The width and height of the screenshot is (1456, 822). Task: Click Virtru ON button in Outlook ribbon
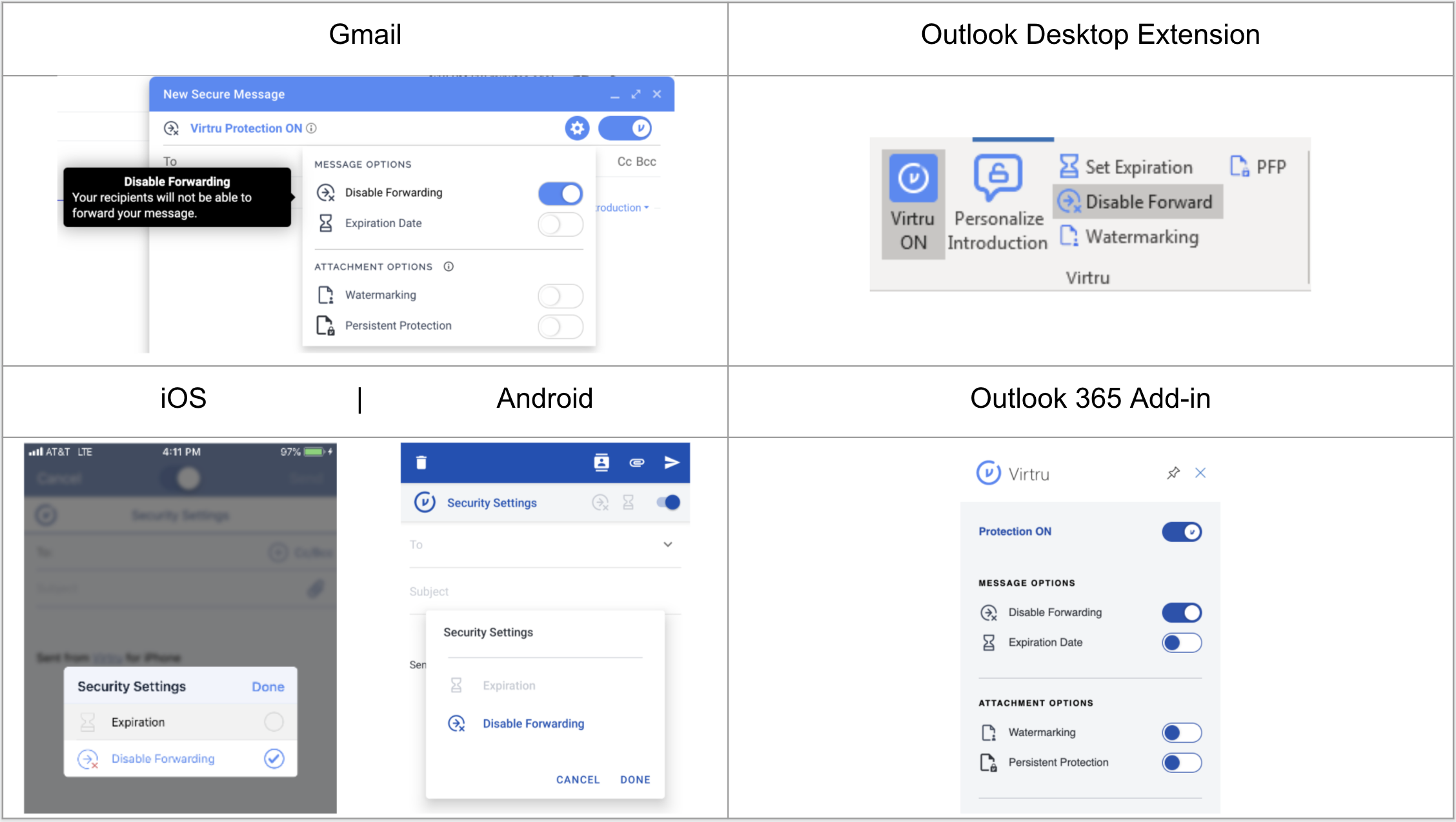tap(913, 205)
